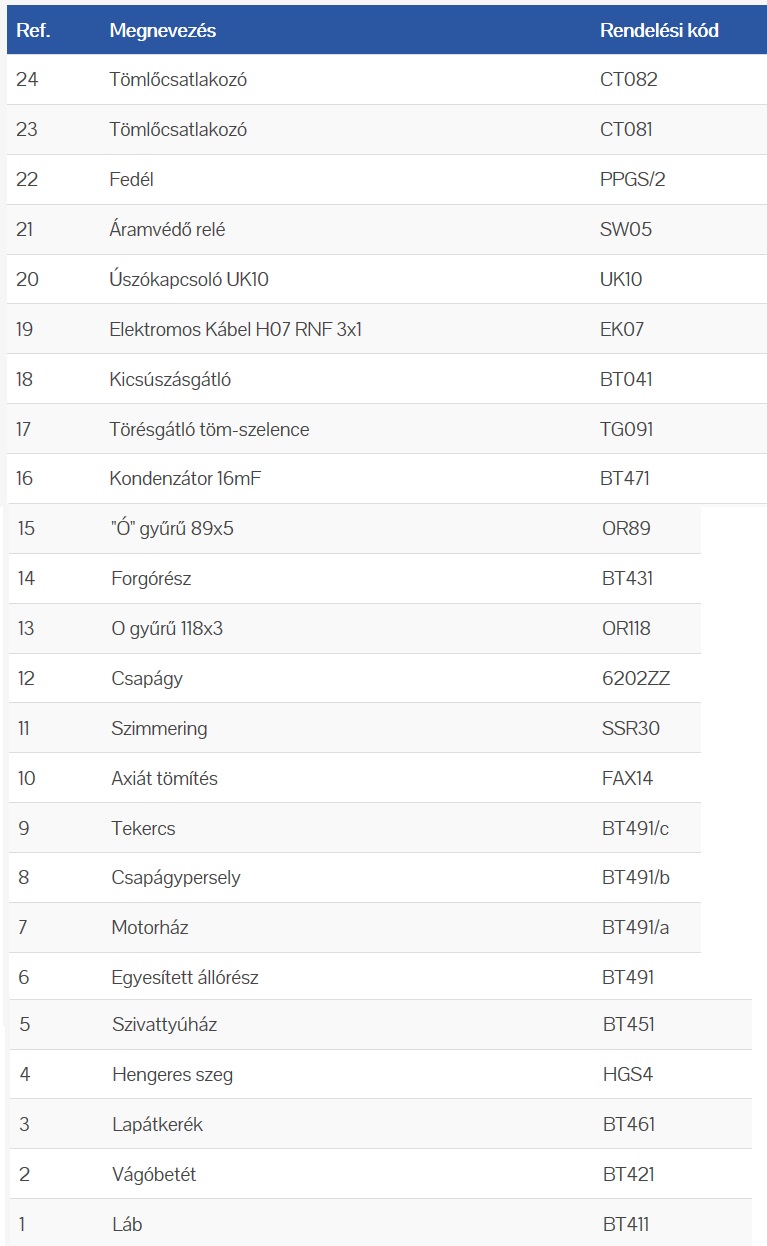Select the 'Áramvédő relé' row name
Image resolution: width=767 pixels, height=1246 pixels.
pos(167,230)
